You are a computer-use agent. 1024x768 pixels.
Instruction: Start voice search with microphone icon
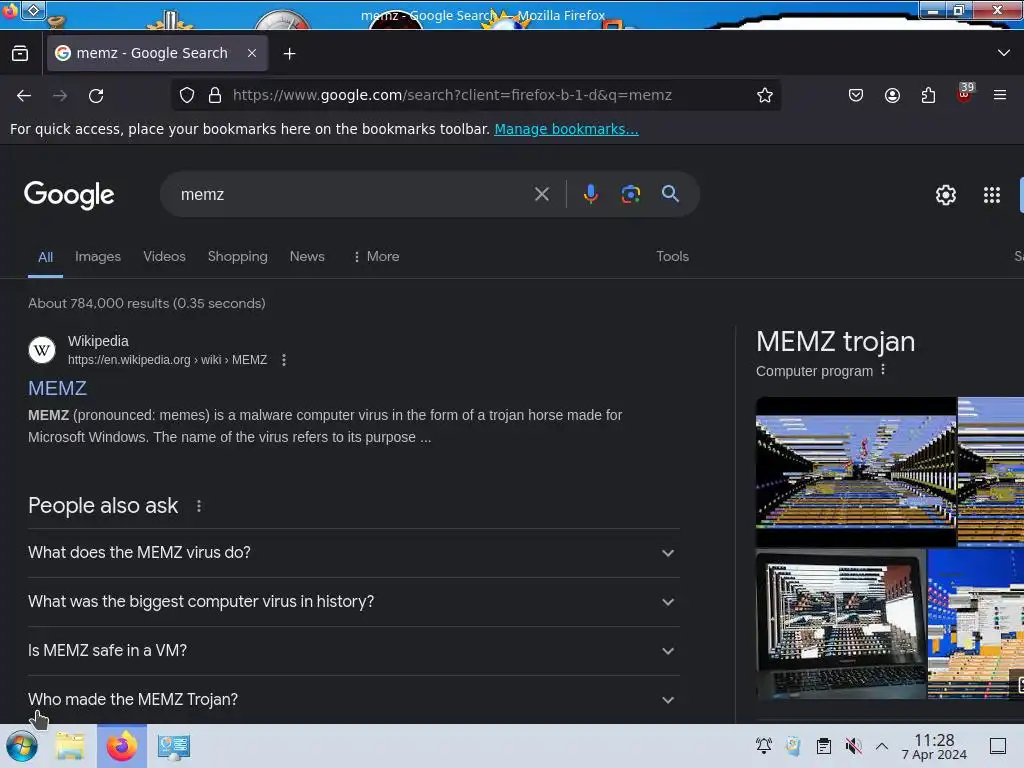click(590, 194)
